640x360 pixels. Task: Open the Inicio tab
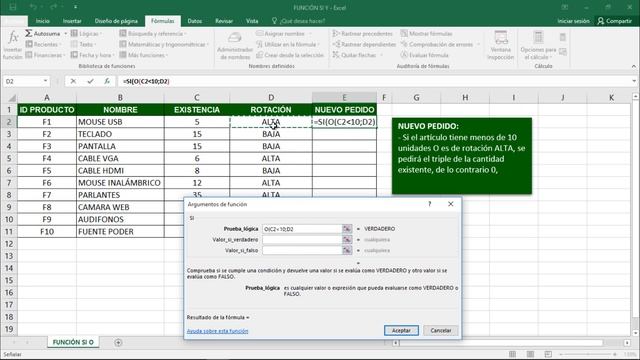[x=42, y=21]
